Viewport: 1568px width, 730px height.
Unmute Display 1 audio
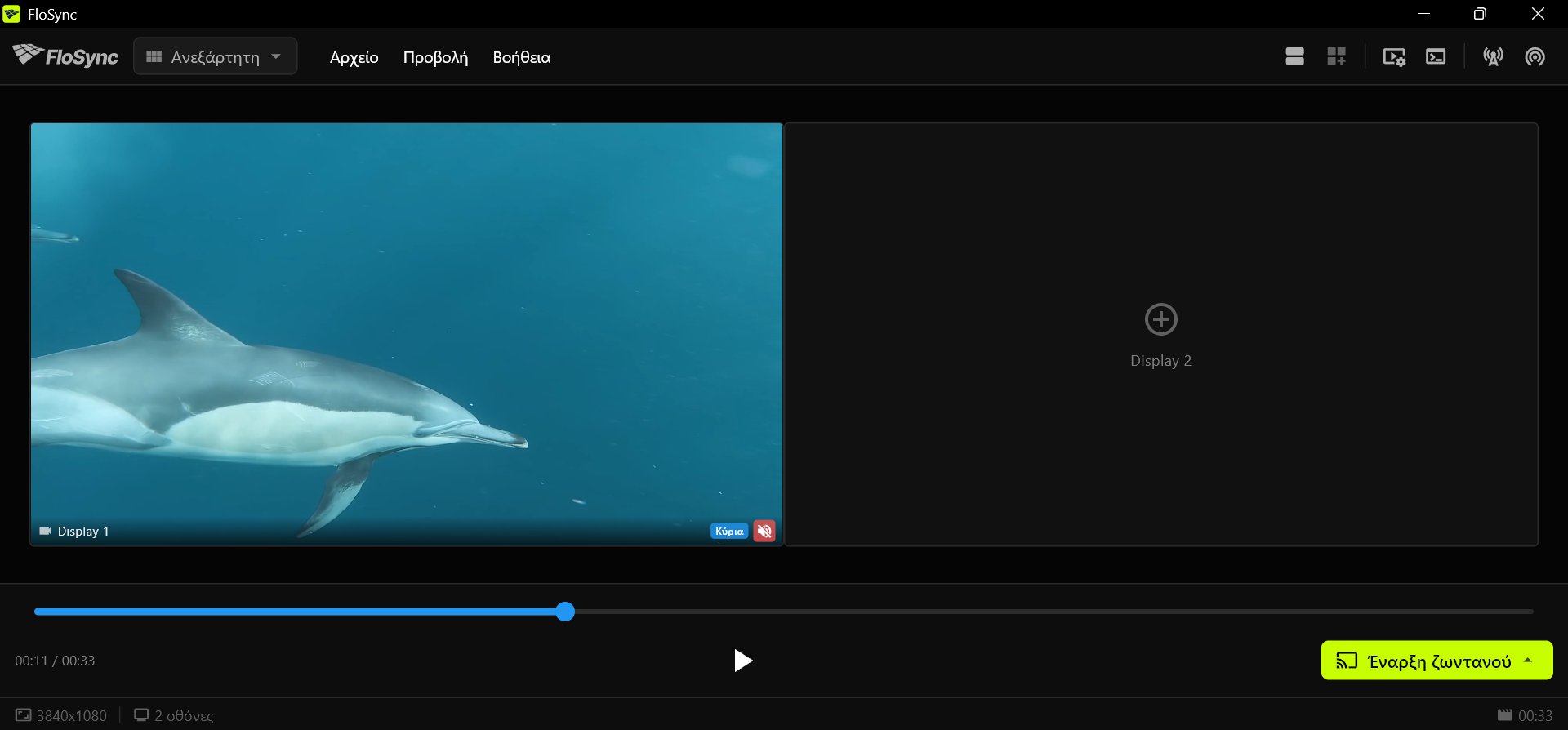[x=764, y=531]
